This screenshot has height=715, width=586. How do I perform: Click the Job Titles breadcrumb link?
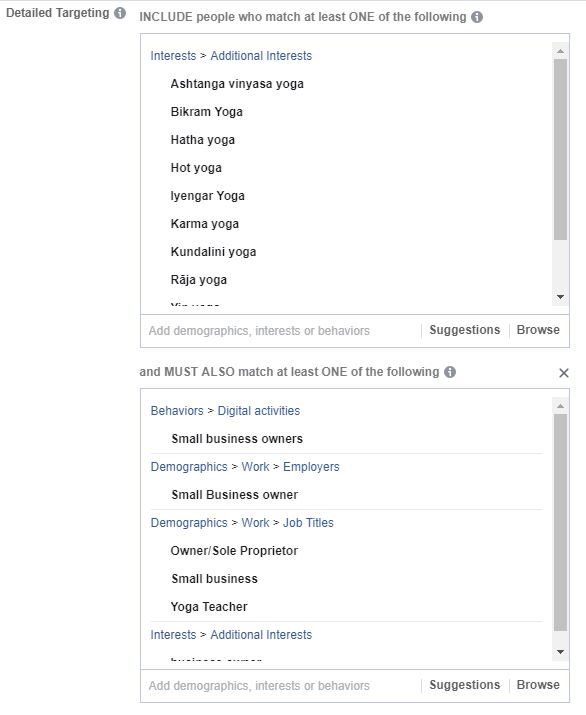pos(308,523)
